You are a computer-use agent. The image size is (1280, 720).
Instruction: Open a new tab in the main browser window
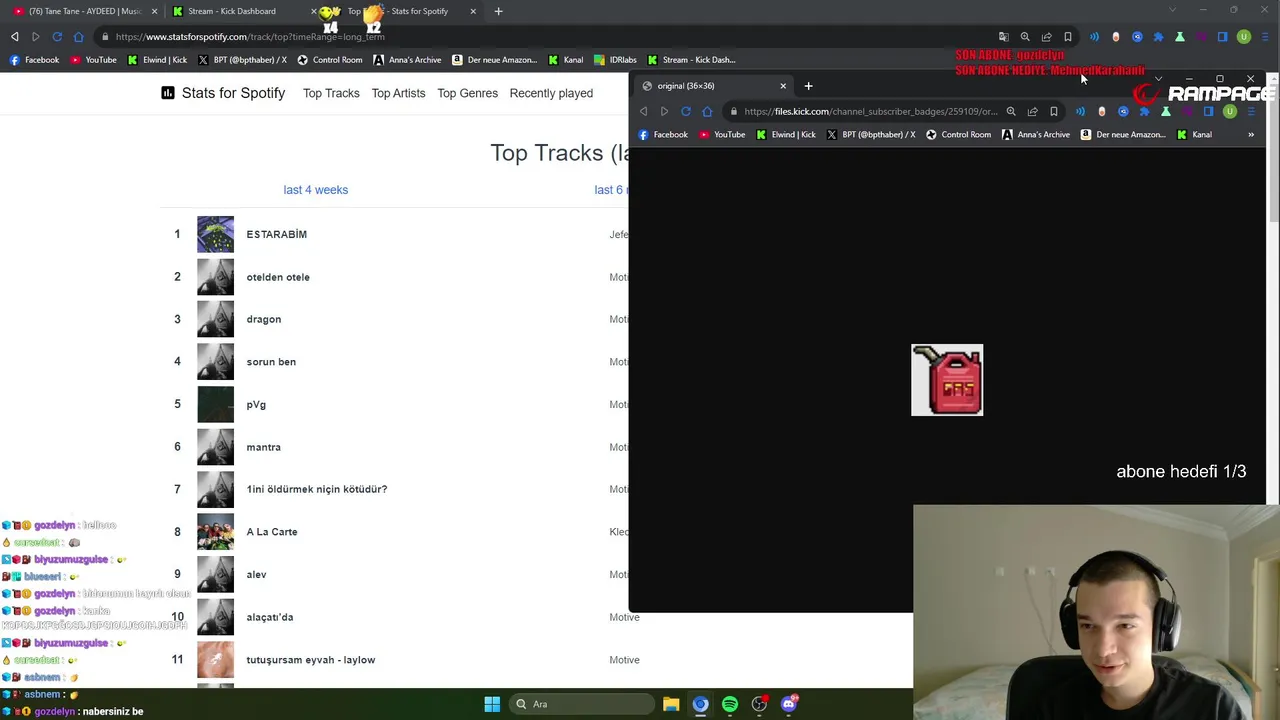pos(498,11)
